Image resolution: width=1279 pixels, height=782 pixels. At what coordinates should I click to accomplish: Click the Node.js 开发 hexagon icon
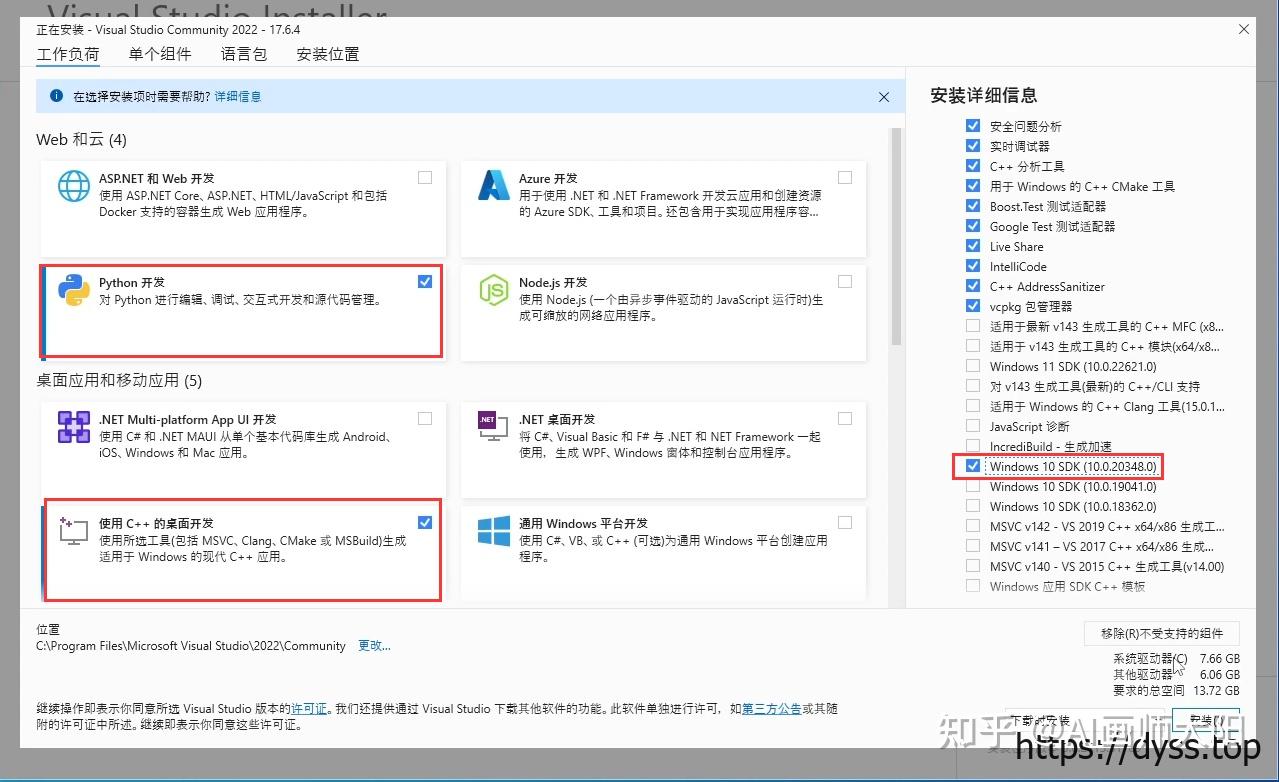pos(494,291)
